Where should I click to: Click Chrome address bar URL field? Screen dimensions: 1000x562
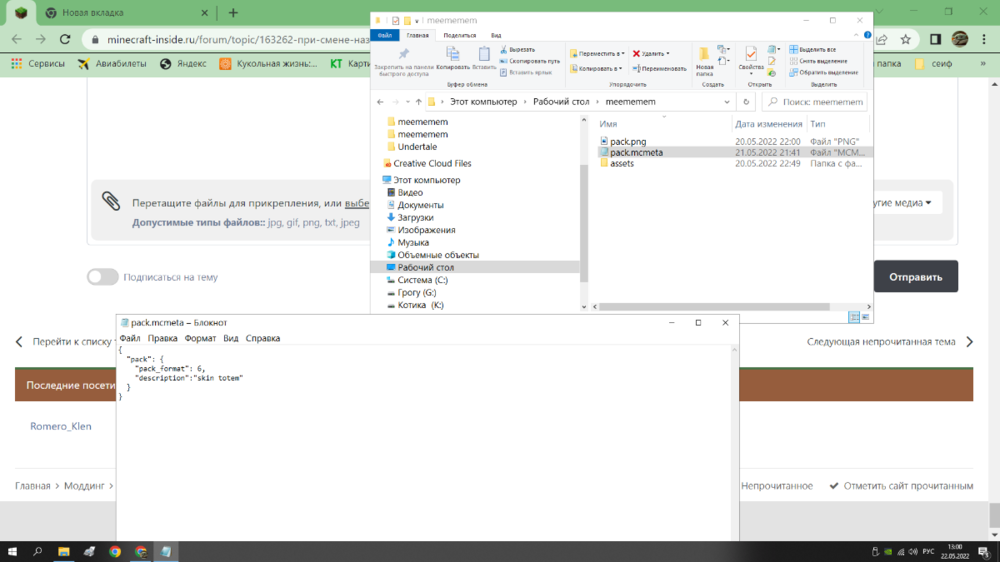pyautogui.click(x=237, y=40)
